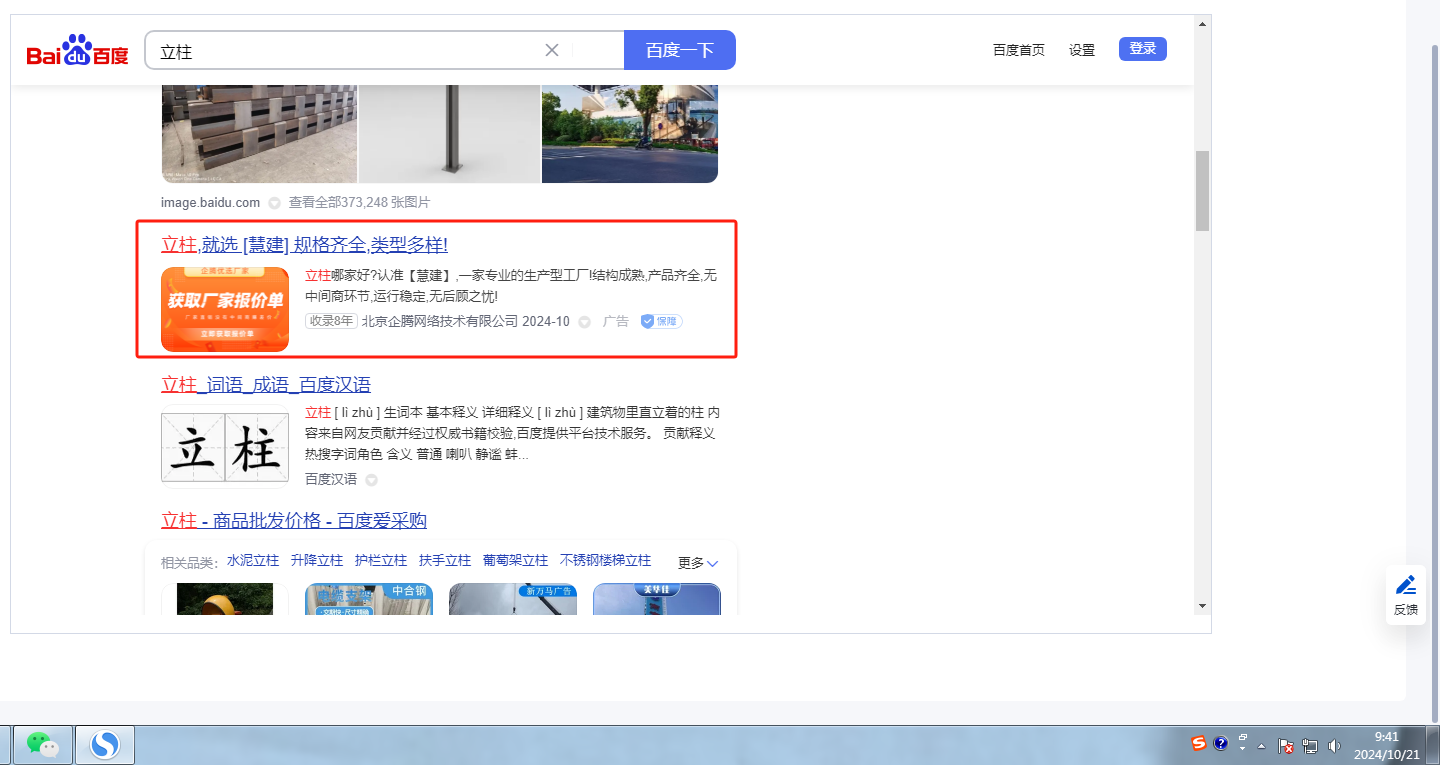Viewport: 1440px width, 765px height.
Task: Go to 百度首页 link
Action: [x=1018, y=50]
